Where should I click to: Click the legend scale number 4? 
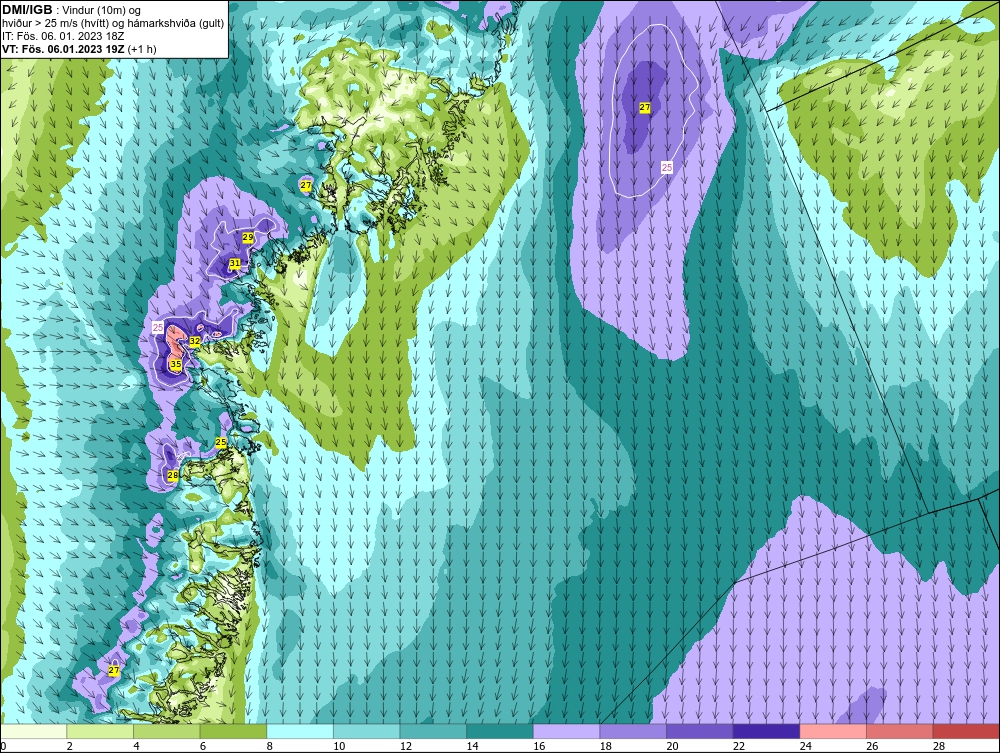136,746
